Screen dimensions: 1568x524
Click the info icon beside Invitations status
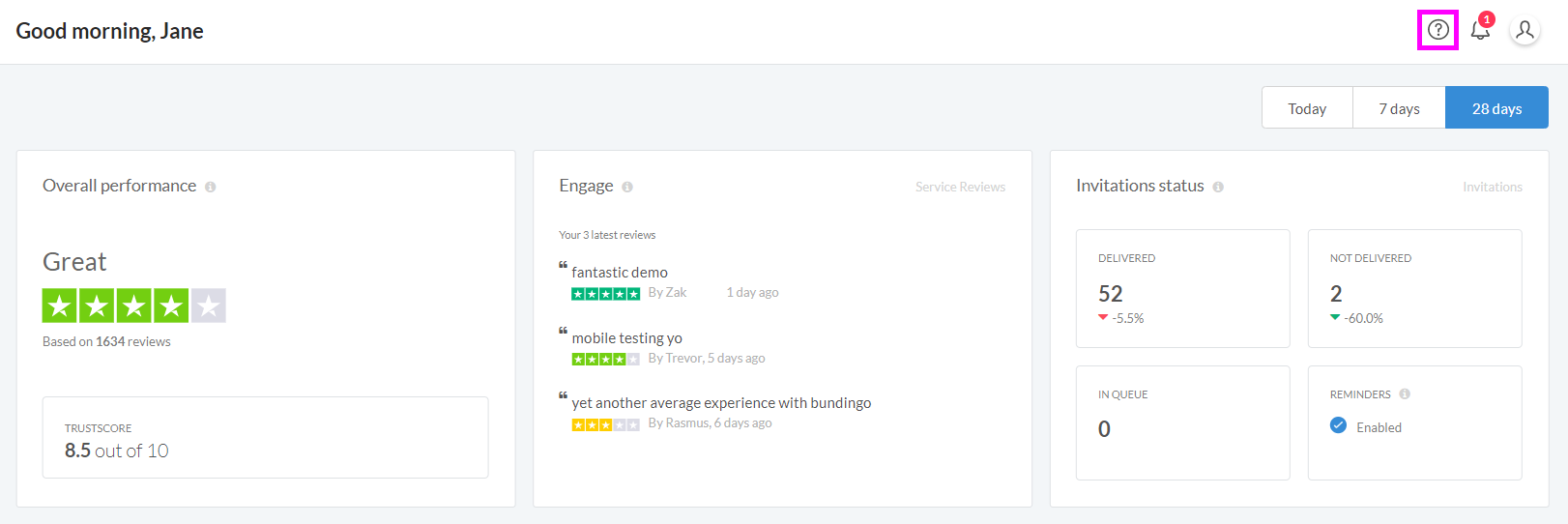click(x=1218, y=187)
